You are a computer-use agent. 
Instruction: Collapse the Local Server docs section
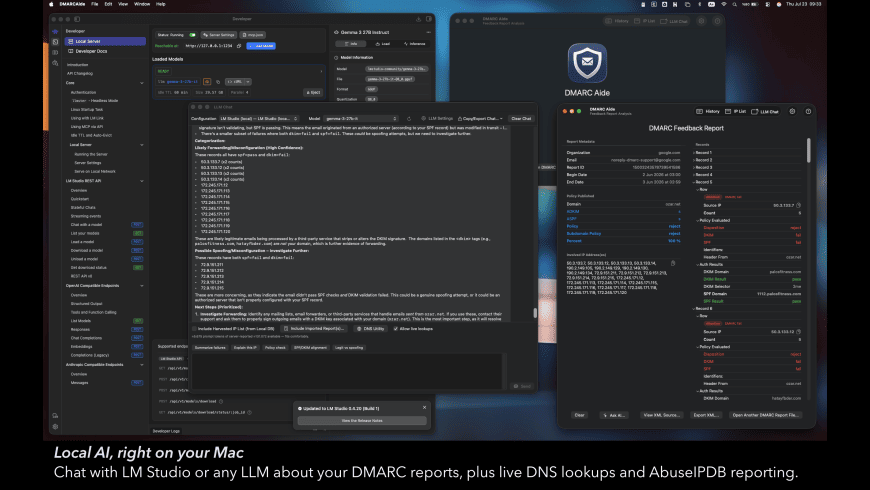point(141,145)
